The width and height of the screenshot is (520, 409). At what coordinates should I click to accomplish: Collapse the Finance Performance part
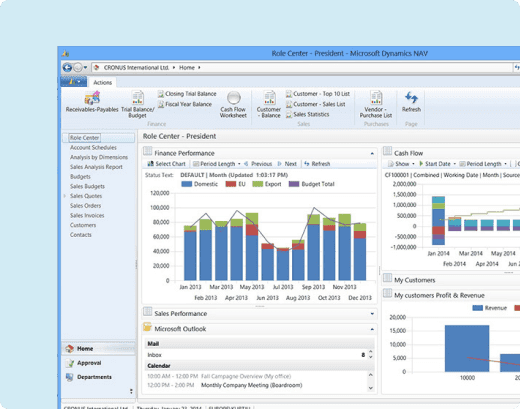pyautogui.click(x=372, y=154)
